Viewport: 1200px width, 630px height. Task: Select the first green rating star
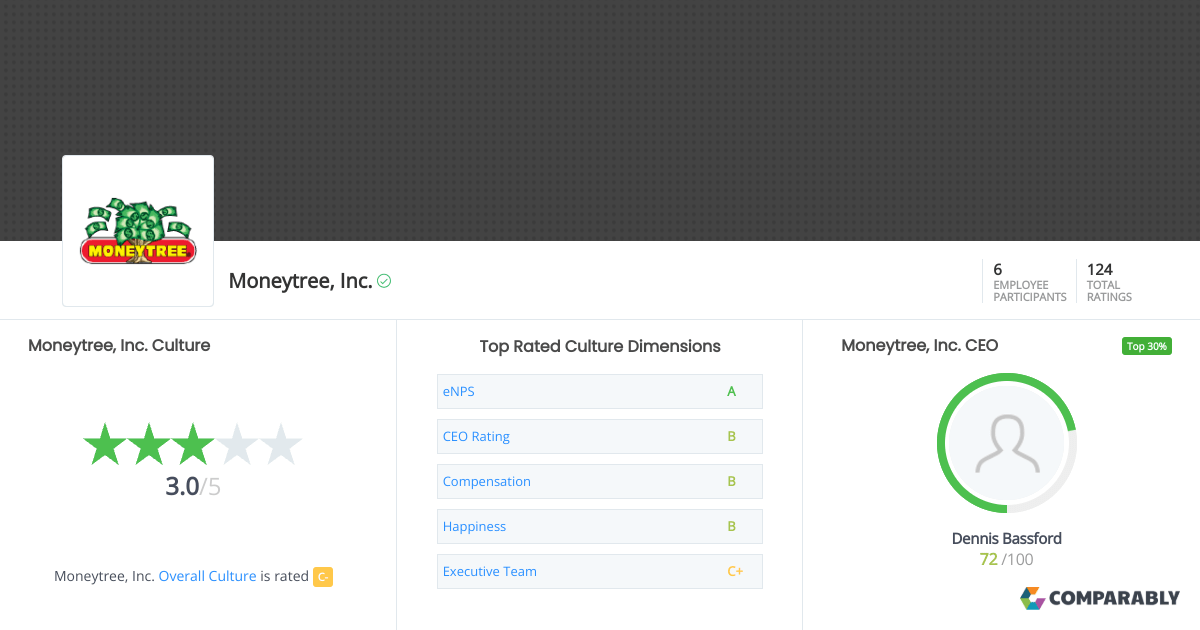pyautogui.click(x=104, y=444)
